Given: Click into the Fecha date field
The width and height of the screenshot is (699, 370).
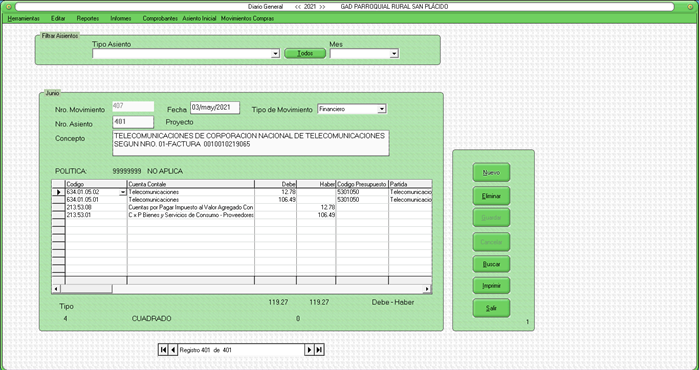Looking at the screenshot, I should (x=215, y=107).
